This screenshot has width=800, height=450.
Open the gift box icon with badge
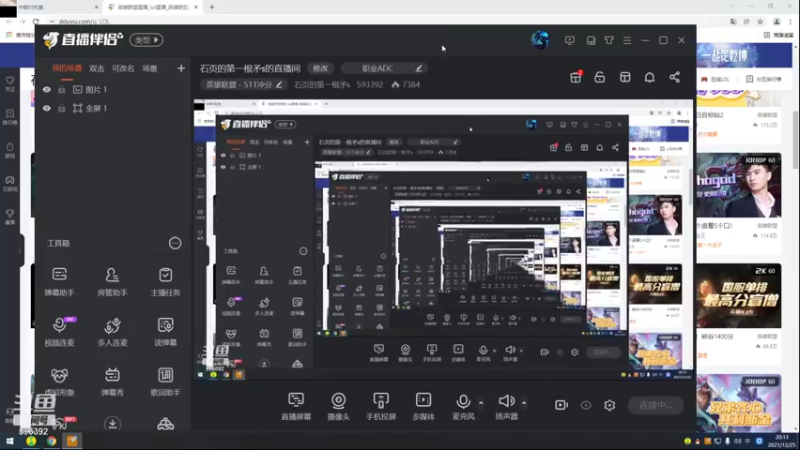point(576,77)
